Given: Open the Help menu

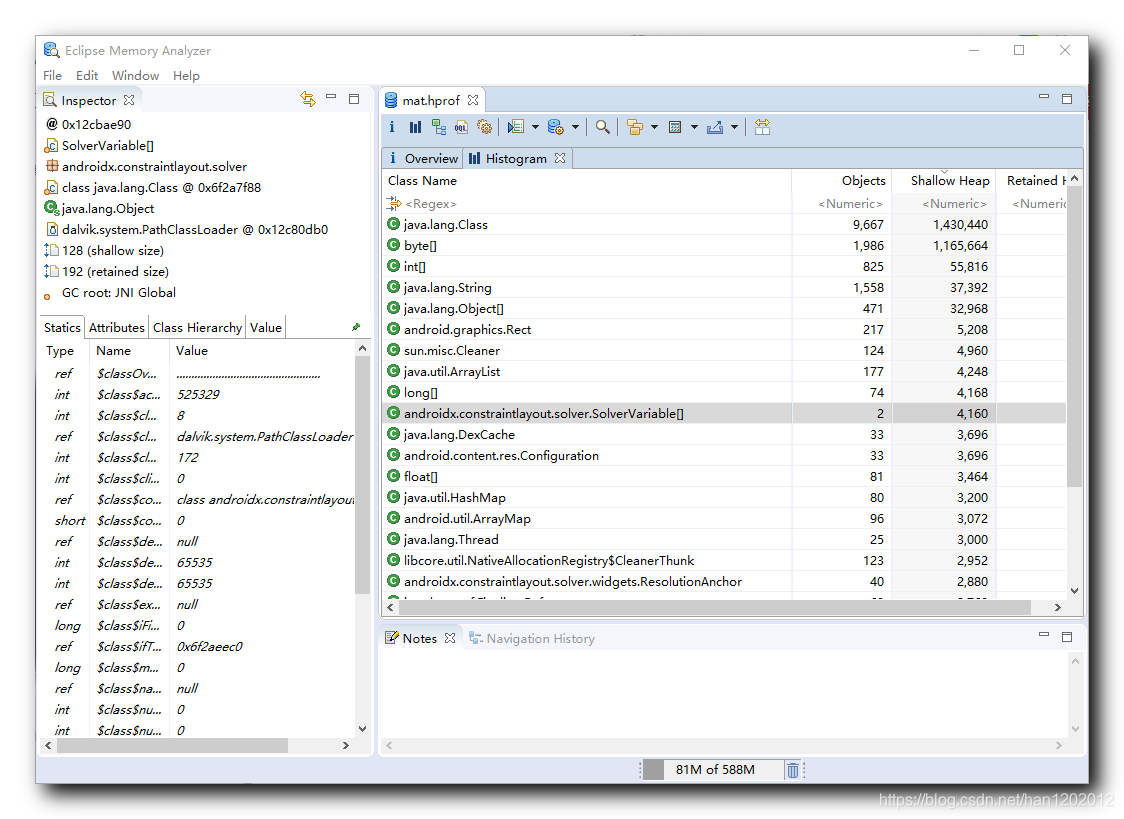Looking at the screenshot, I should pyautogui.click(x=186, y=75).
